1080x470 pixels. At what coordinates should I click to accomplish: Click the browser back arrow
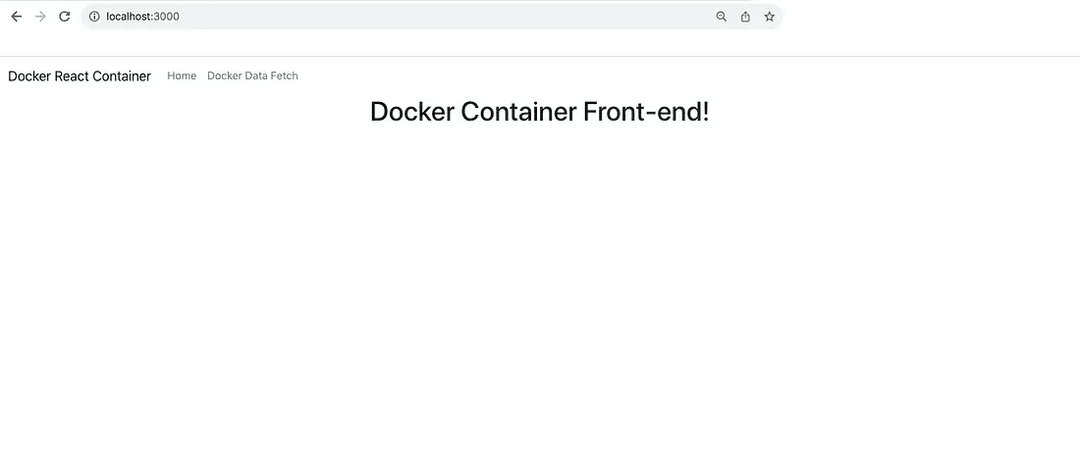16,16
